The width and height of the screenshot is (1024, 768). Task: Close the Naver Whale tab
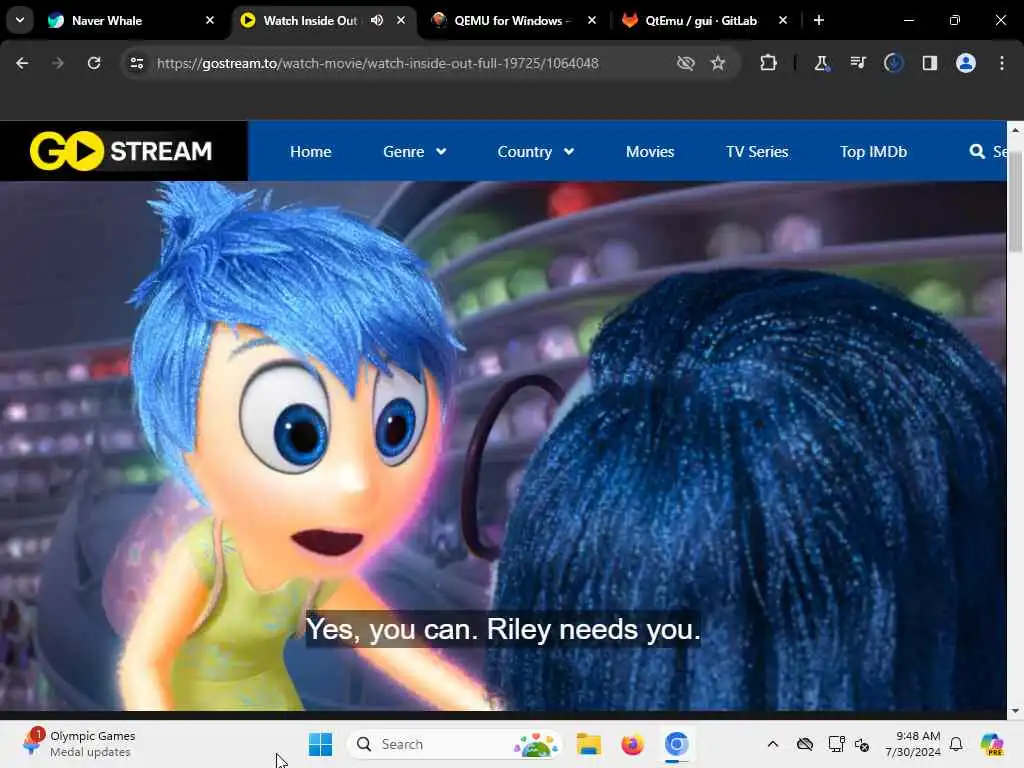point(210,20)
